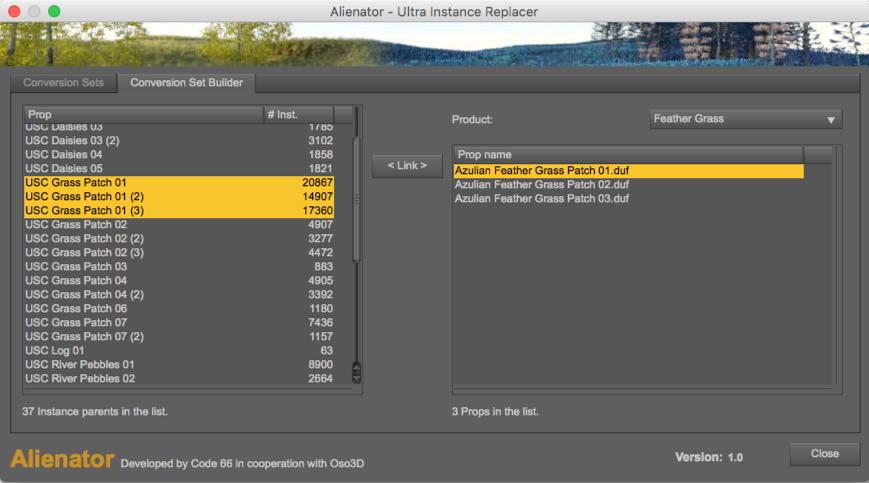Select USC Grass Patch 01 (2) row
The height and width of the screenshot is (483, 869).
178,197
